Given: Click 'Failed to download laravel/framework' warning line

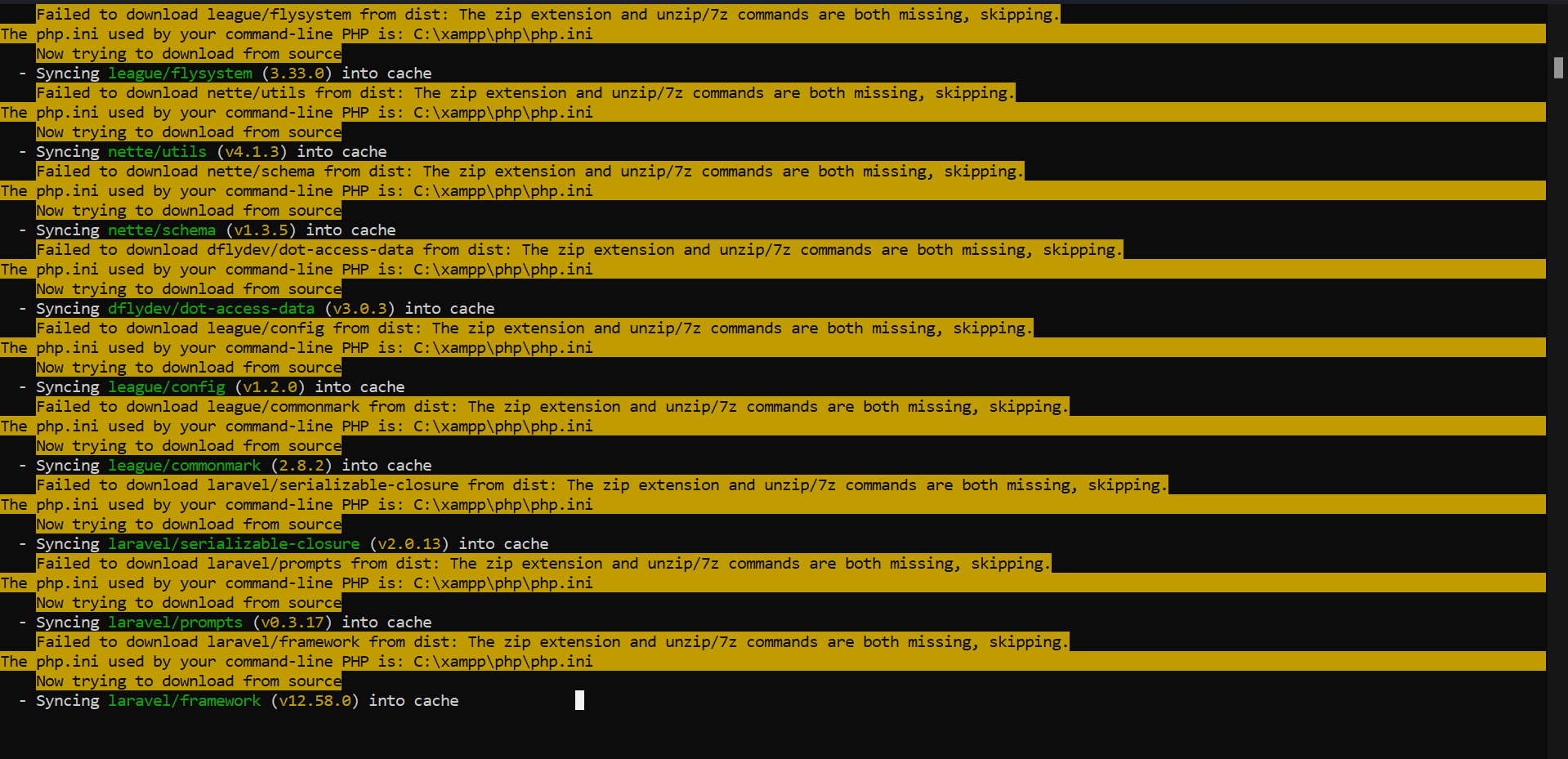Looking at the screenshot, I should tap(552, 642).
